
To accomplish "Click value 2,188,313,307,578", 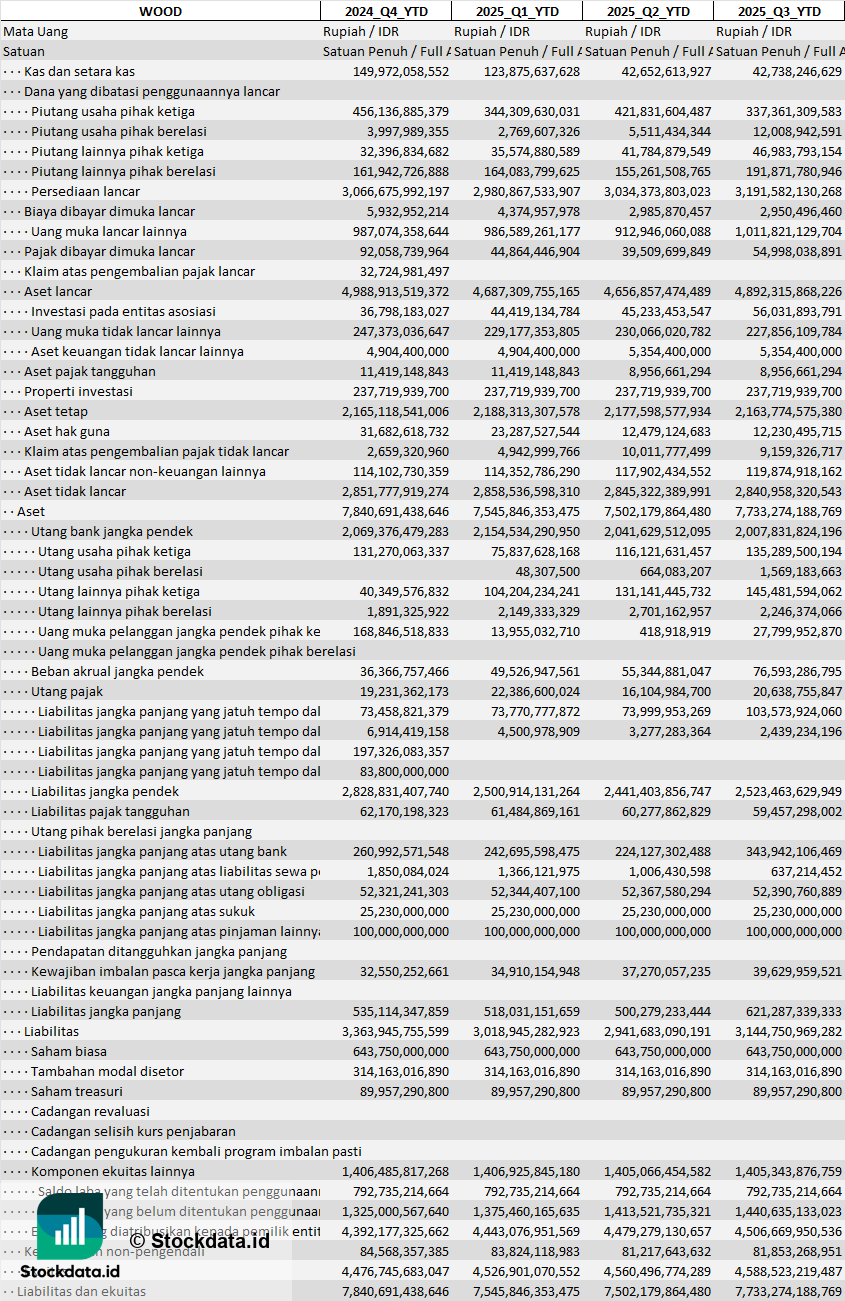I will (526, 411).
